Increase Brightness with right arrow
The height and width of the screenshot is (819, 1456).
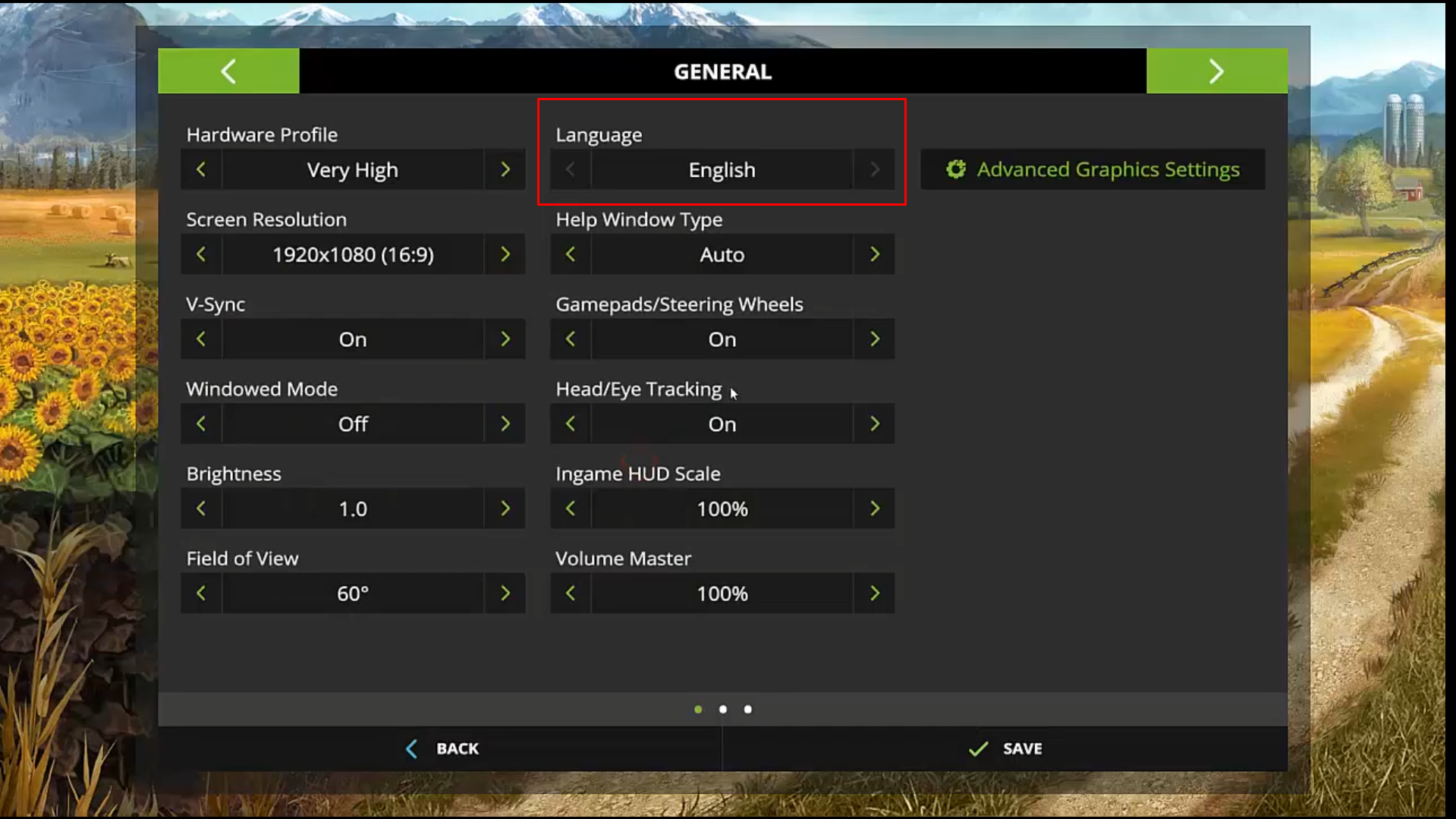(505, 509)
